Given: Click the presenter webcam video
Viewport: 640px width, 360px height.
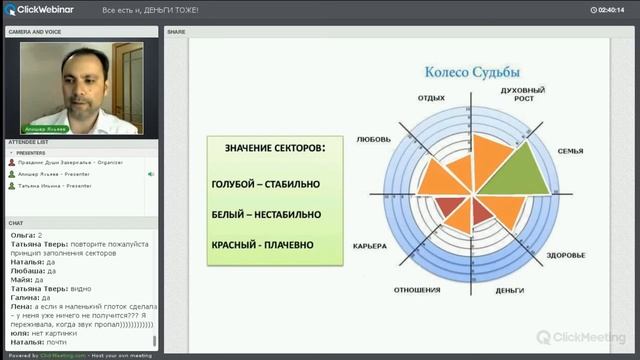Looking at the screenshot, I should pos(82,88).
